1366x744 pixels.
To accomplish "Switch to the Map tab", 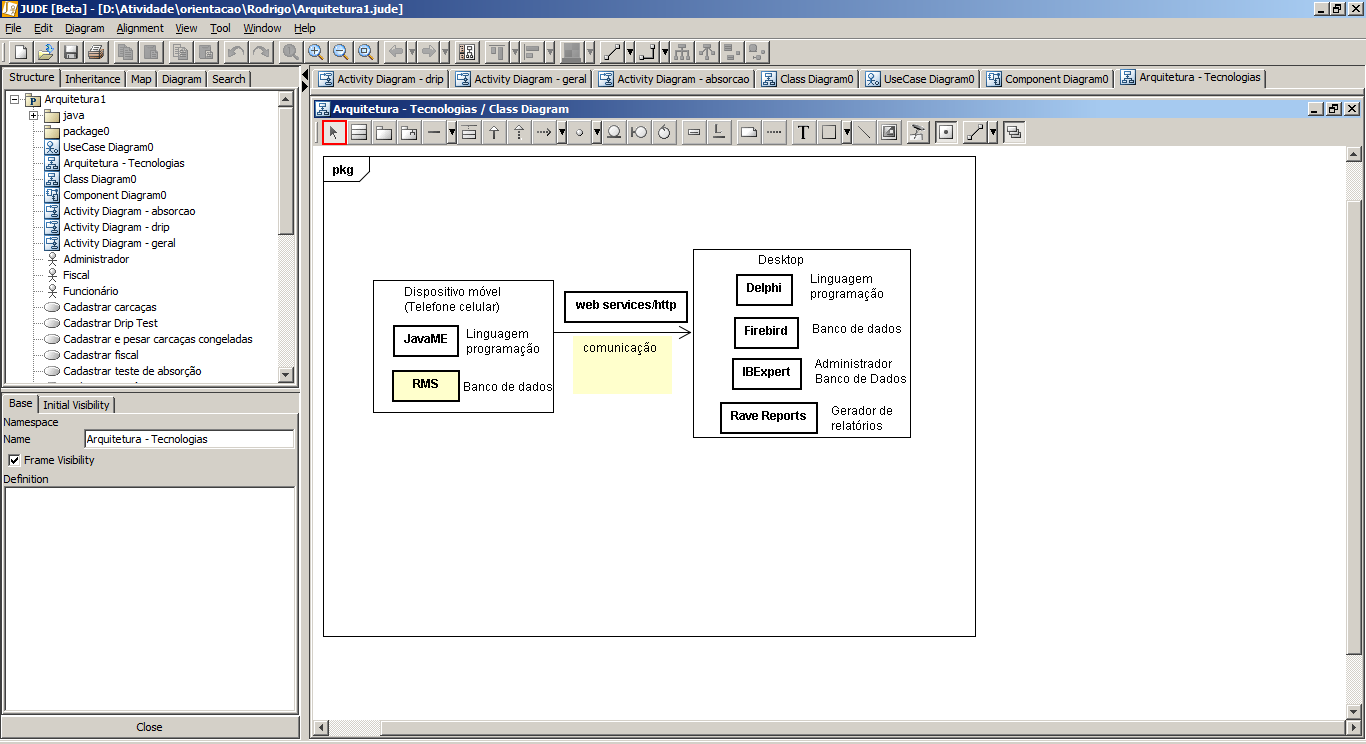I will [141, 79].
